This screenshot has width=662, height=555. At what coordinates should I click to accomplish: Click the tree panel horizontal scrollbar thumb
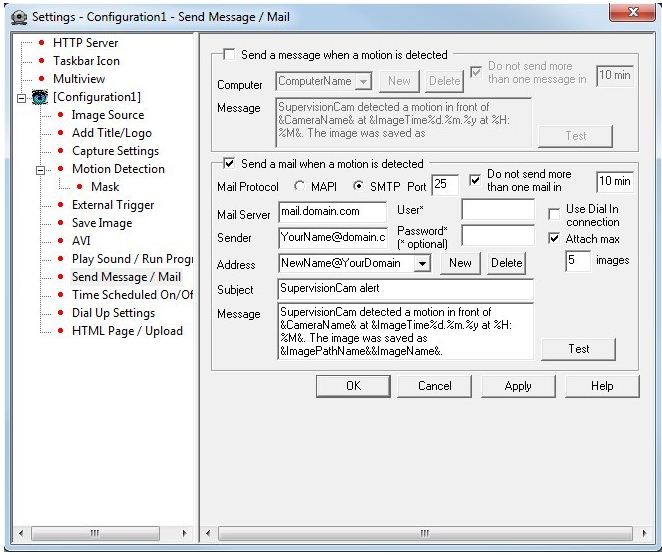[x=95, y=533]
